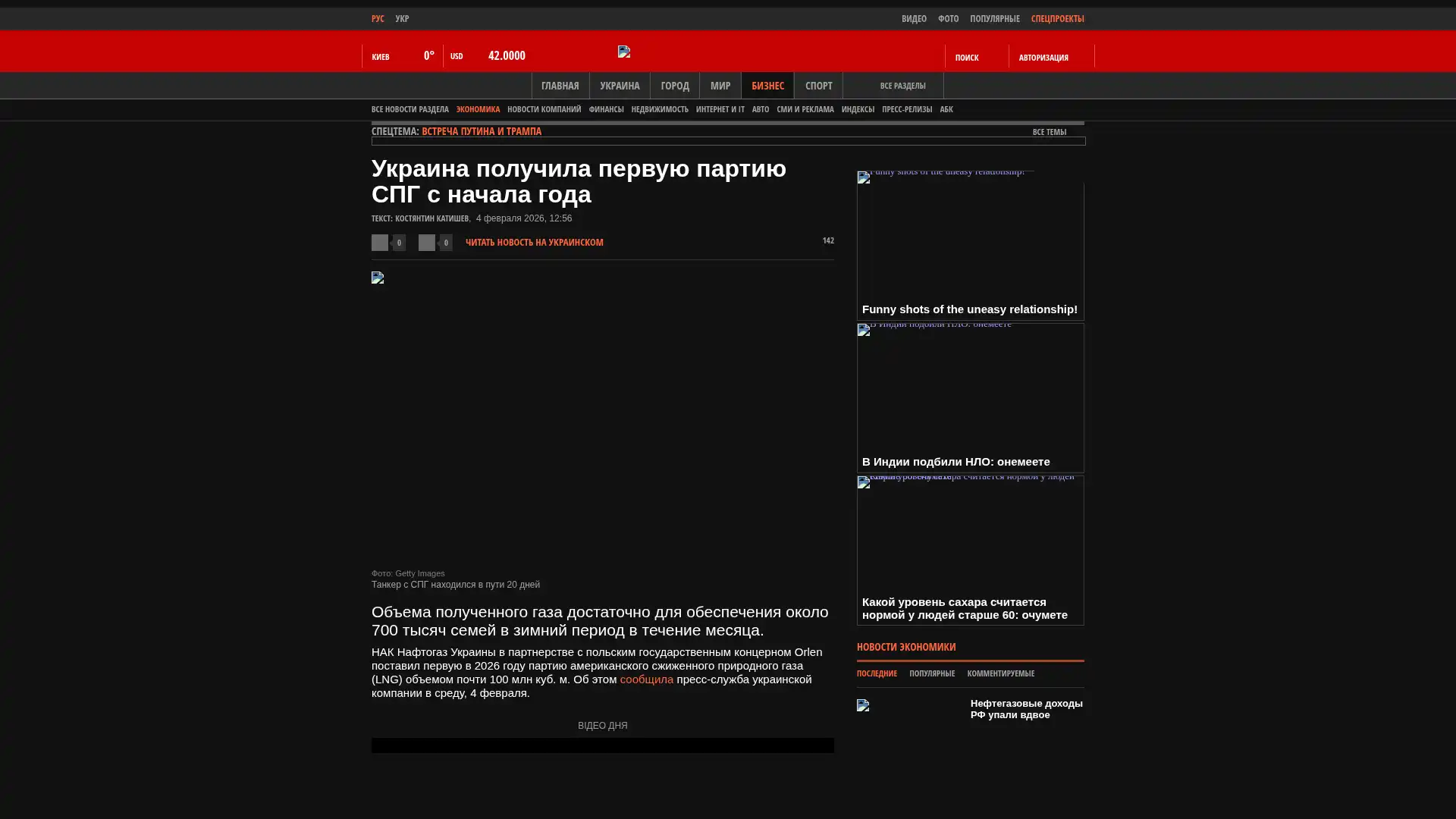
Task: Select the РУС language option
Action: coord(378,19)
